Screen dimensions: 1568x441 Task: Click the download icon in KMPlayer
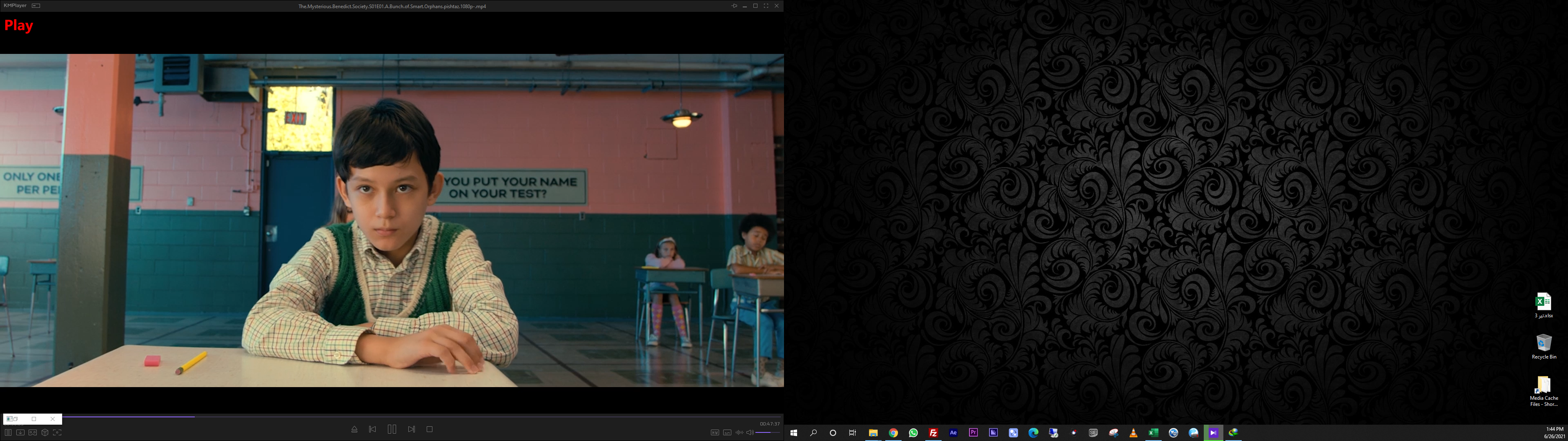tap(20, 432)
